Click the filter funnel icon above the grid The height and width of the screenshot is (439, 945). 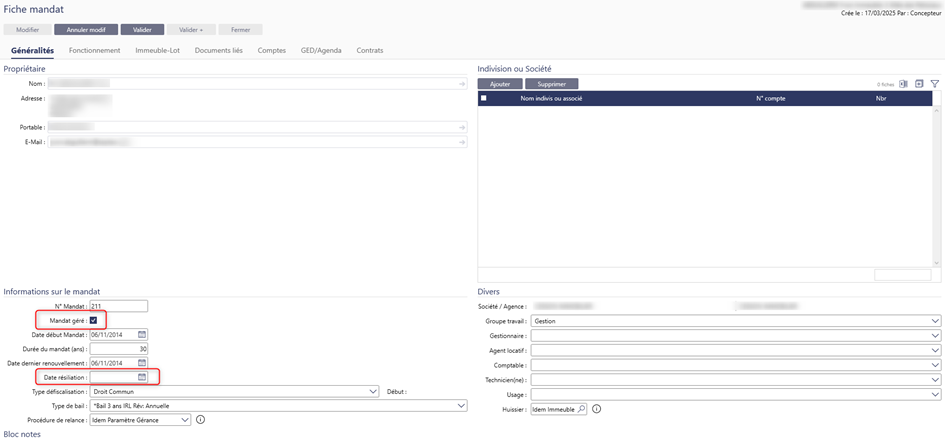[x=934, y=84]
